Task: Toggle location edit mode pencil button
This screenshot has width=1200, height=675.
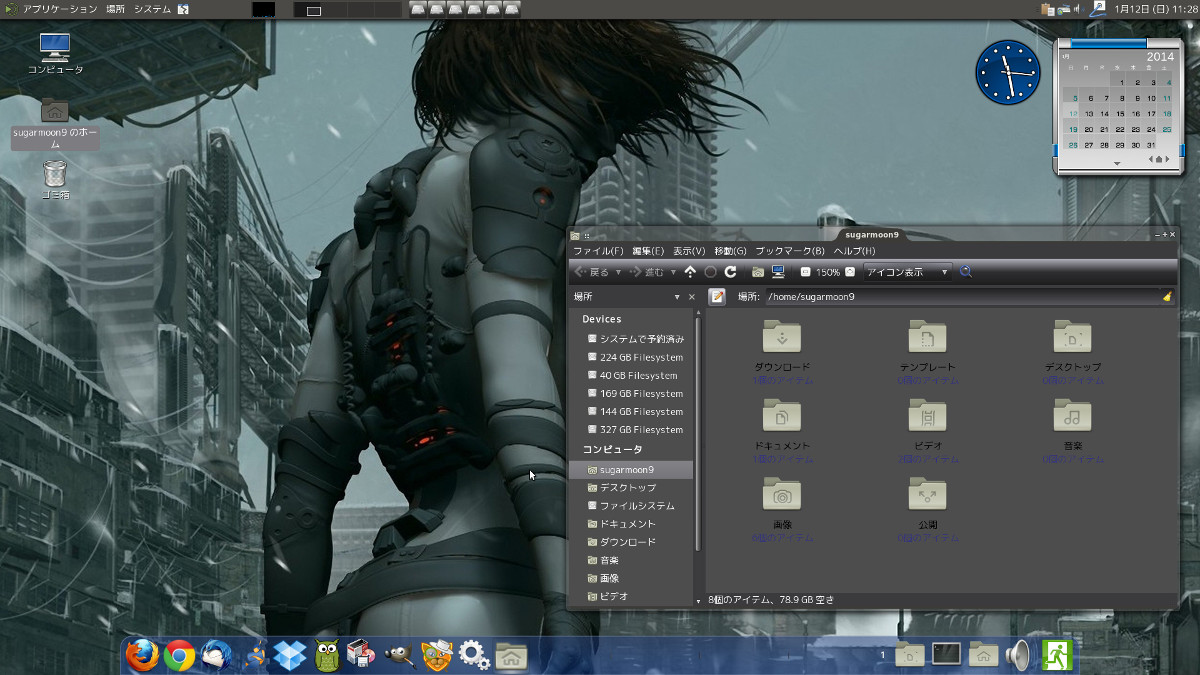Action: tap(717, 296)
